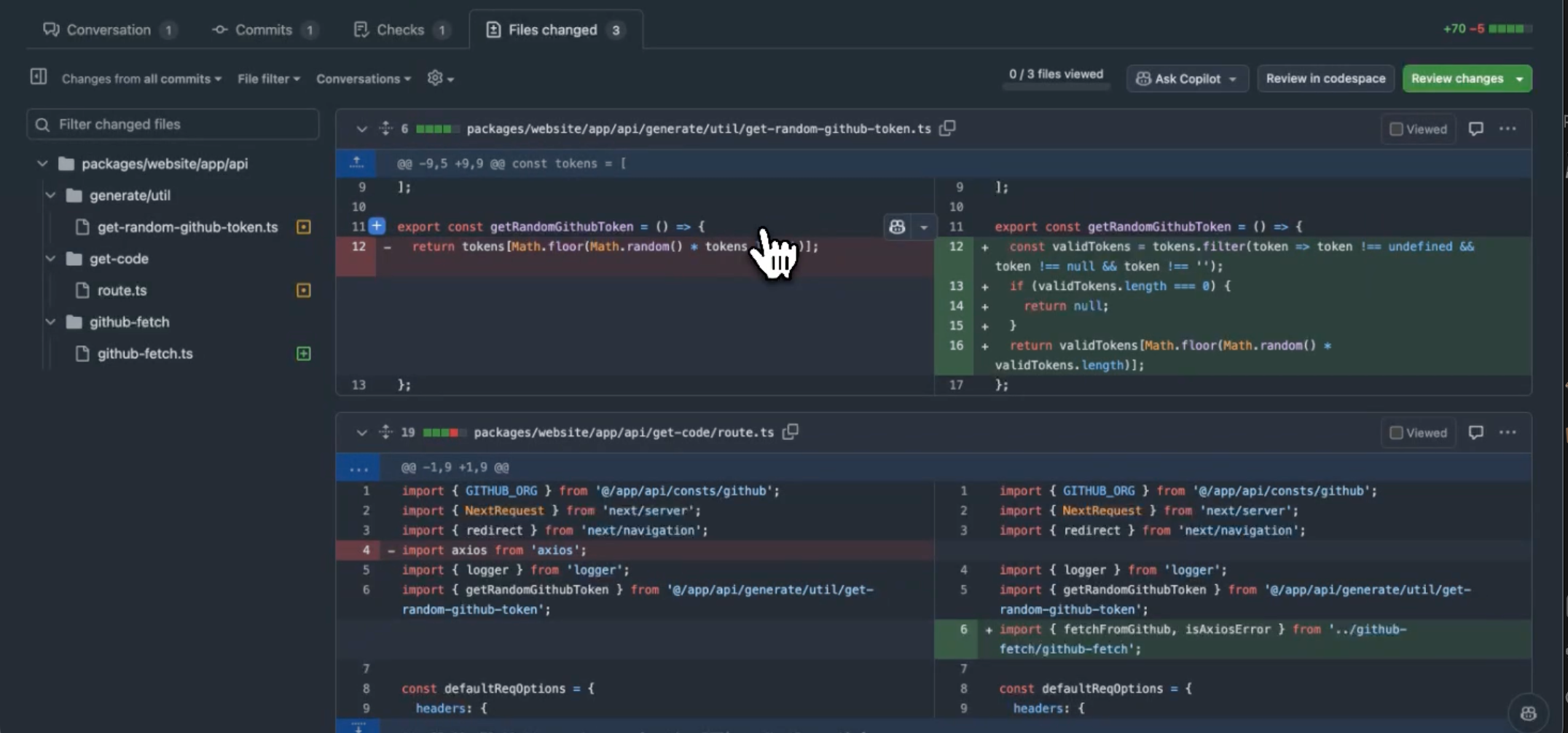Expand lines above in first diff hunk

tap(356, 163)
